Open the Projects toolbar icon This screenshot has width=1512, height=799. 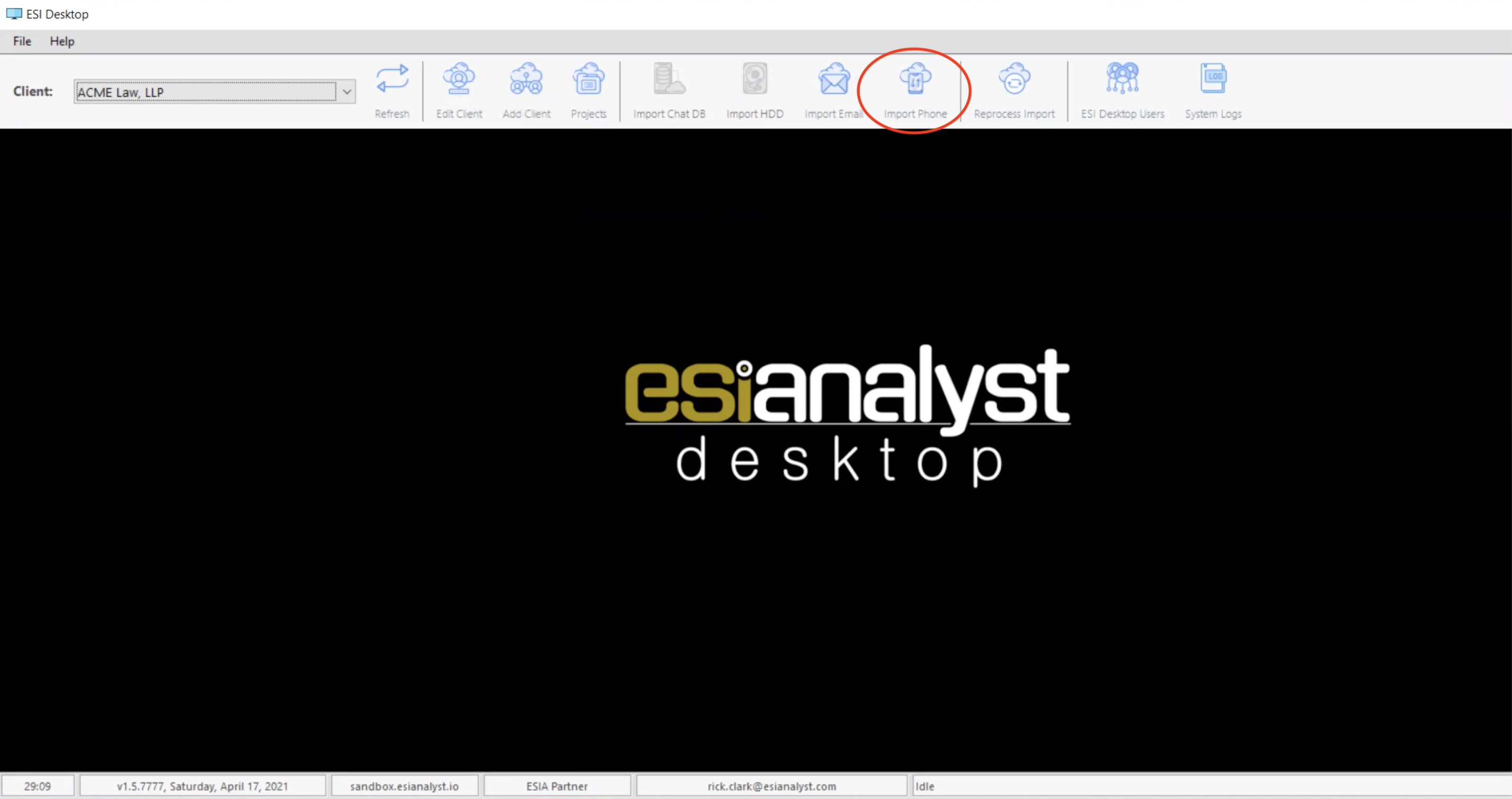coord(589,90)
